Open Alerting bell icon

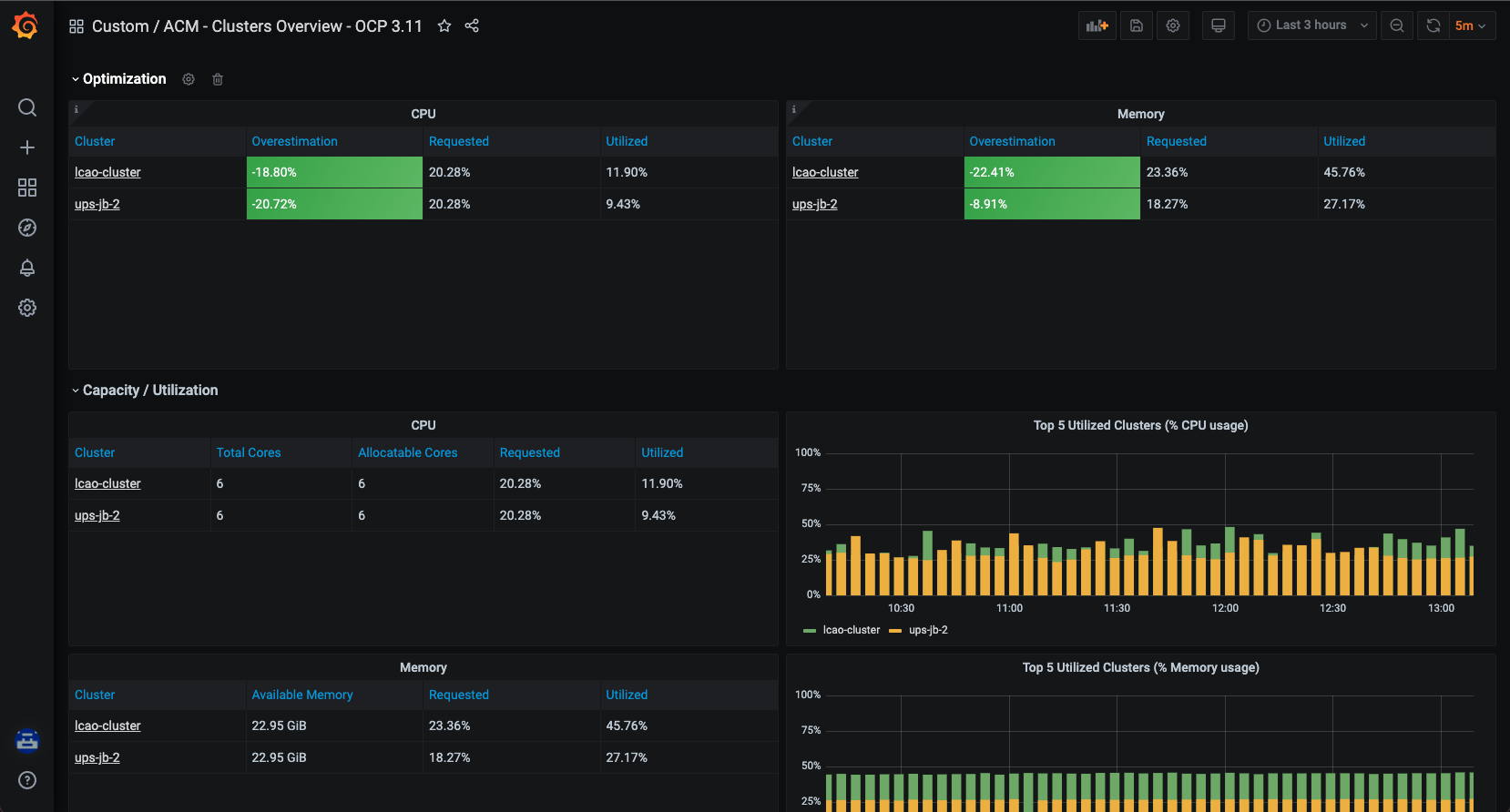coord(27,268)
